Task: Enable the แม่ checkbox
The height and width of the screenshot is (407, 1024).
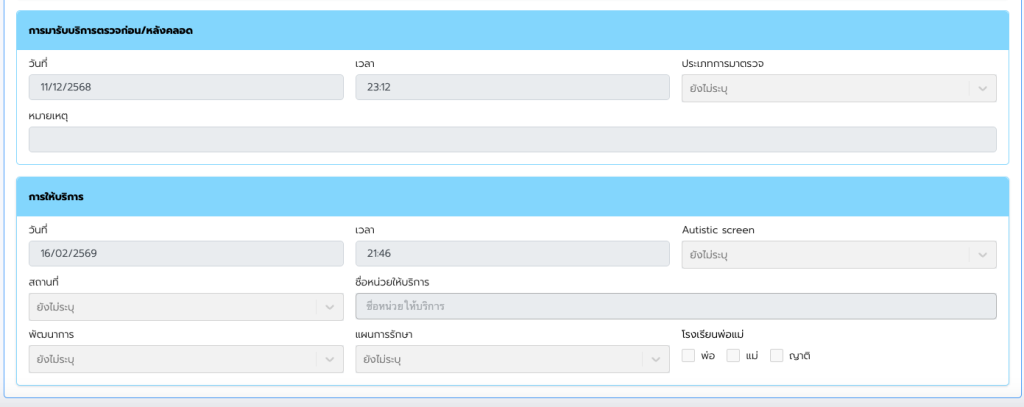Action: tap(733, 355)
